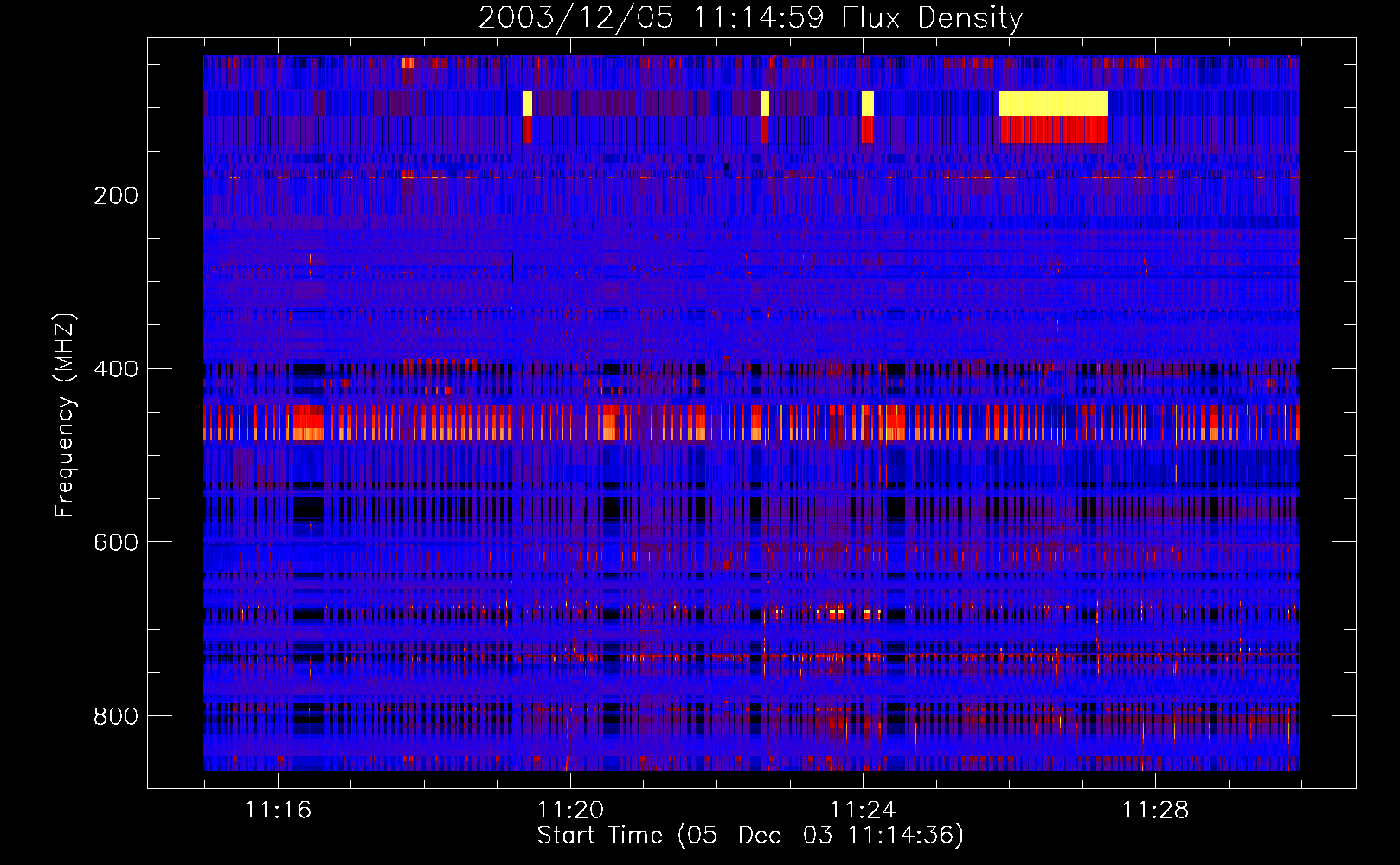Click the x-axis label 'Start Time (05-Dec-03 11:14:36)'
The height and width of the screenshot is (865, 1400).
coord(750,836)
